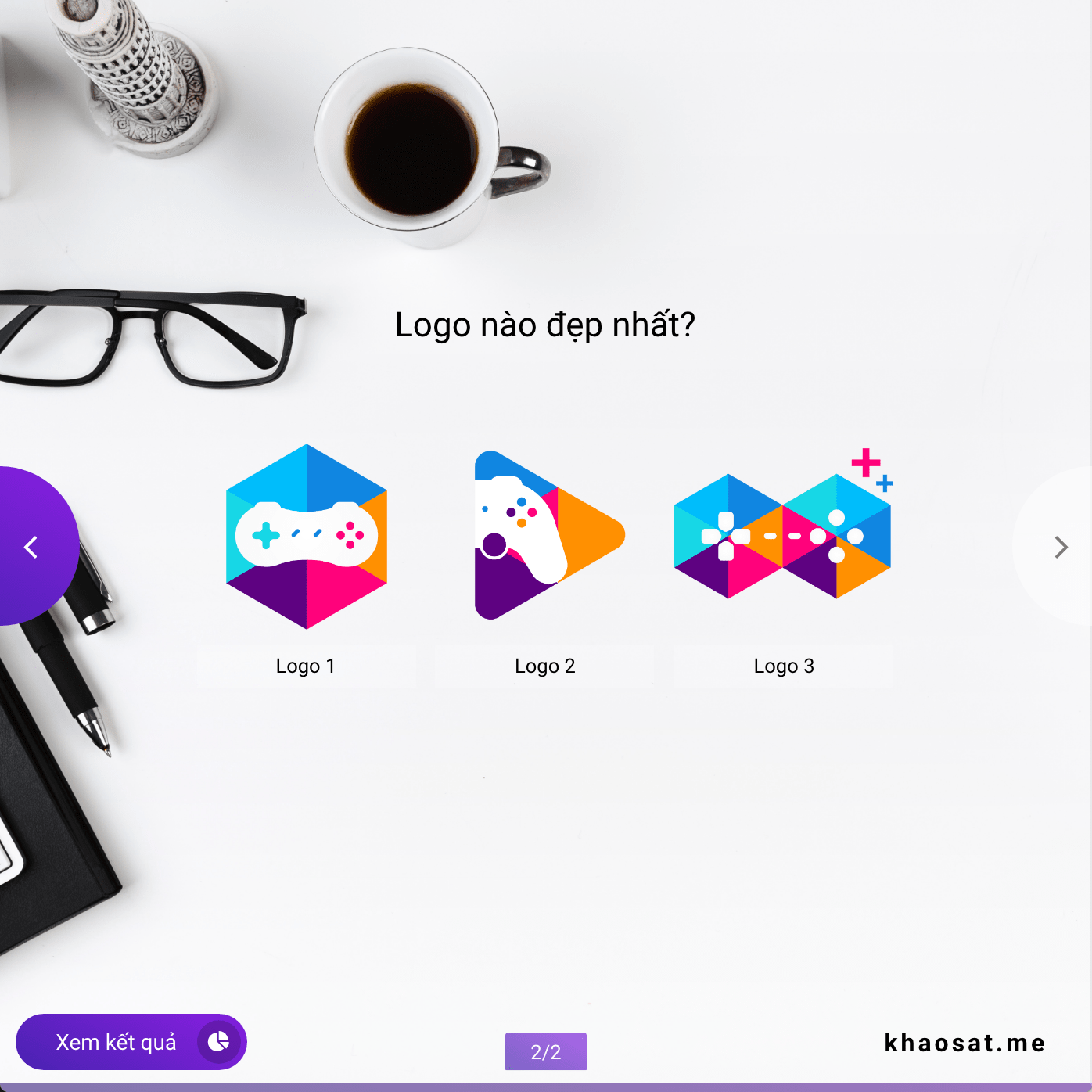The image size is (1092, 1092).
Task: Click the pale semicircle next button
Action: click(1053, 546)
